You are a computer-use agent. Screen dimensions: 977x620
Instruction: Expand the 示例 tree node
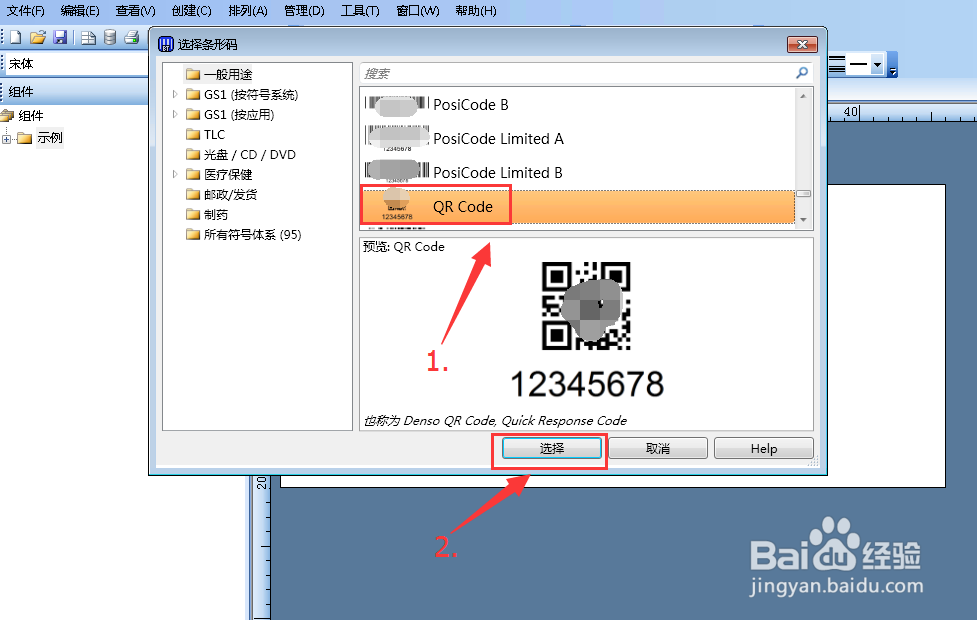[x=6, y=139]
